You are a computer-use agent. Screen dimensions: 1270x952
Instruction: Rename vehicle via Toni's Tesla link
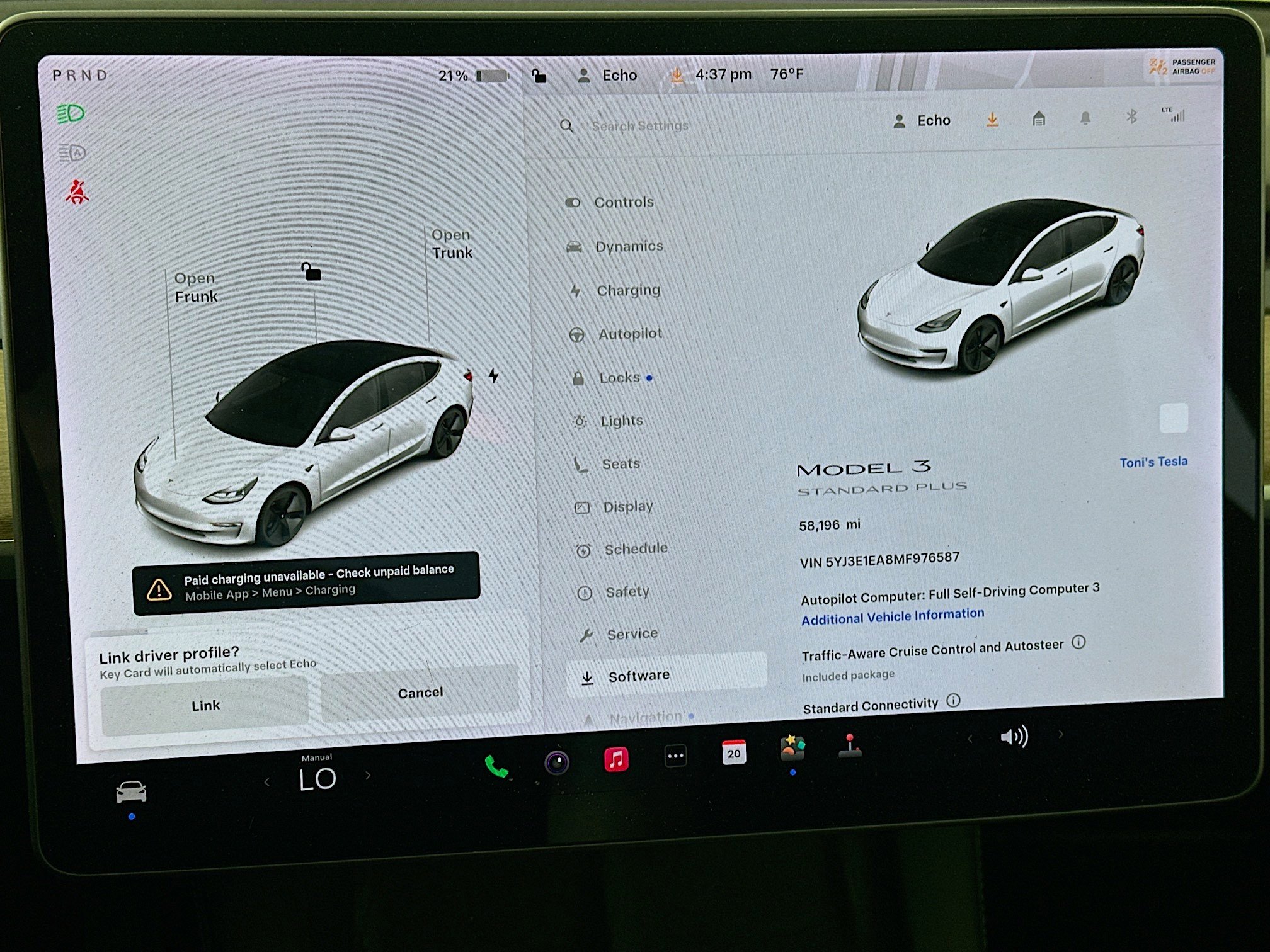(x=1153, y=462)
